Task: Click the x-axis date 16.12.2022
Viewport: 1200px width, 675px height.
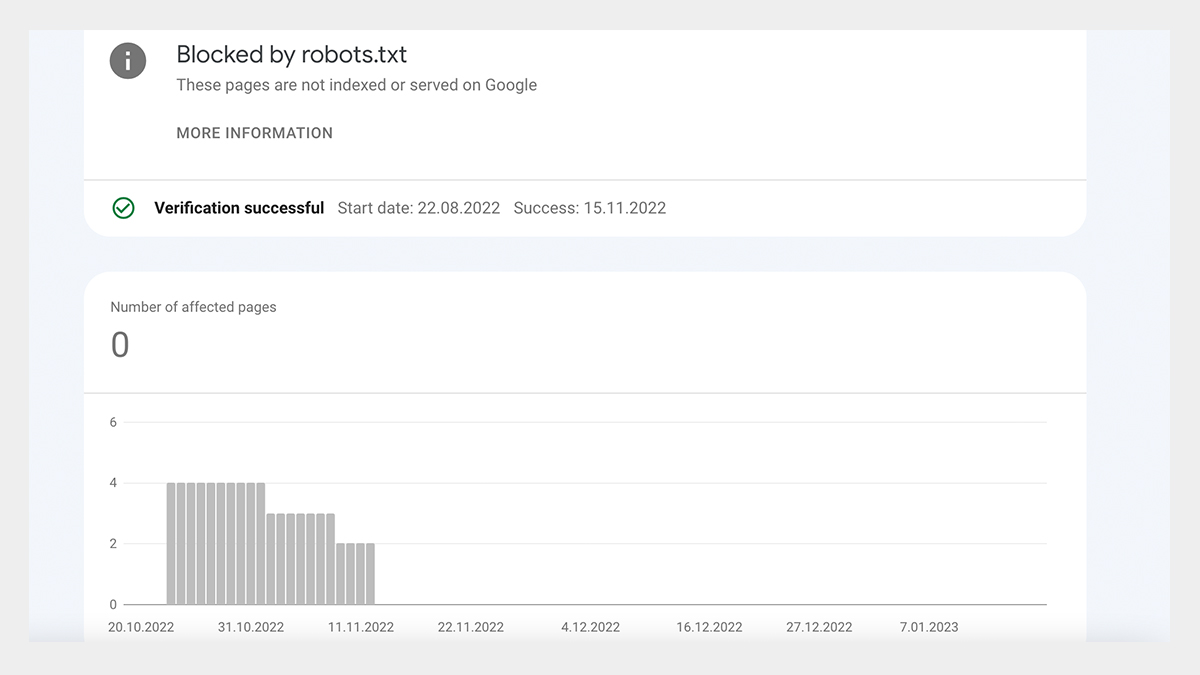Action: (x=710, y=627)
